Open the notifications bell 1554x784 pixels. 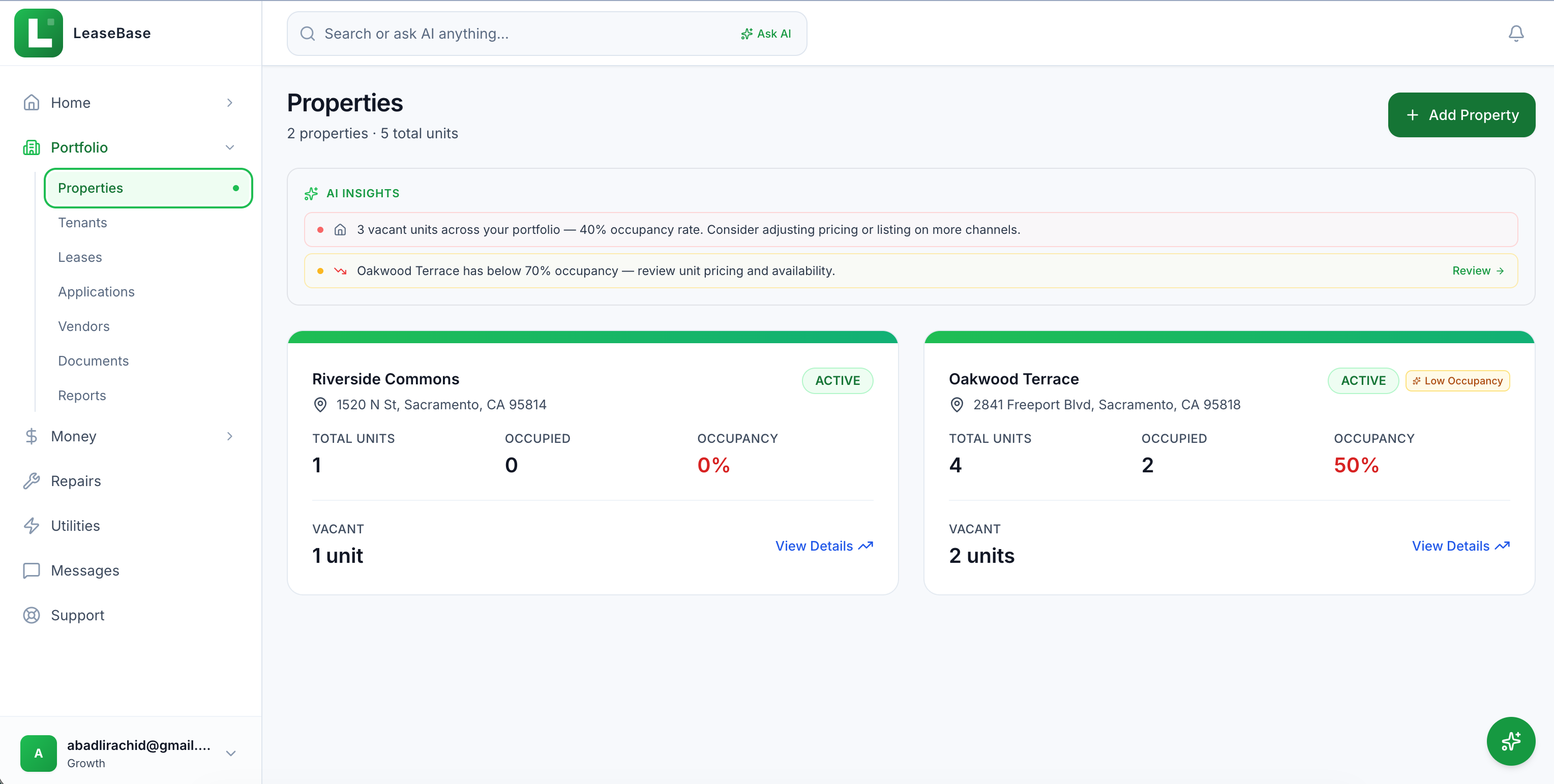pyautogui.click(x=1516, y=34)
